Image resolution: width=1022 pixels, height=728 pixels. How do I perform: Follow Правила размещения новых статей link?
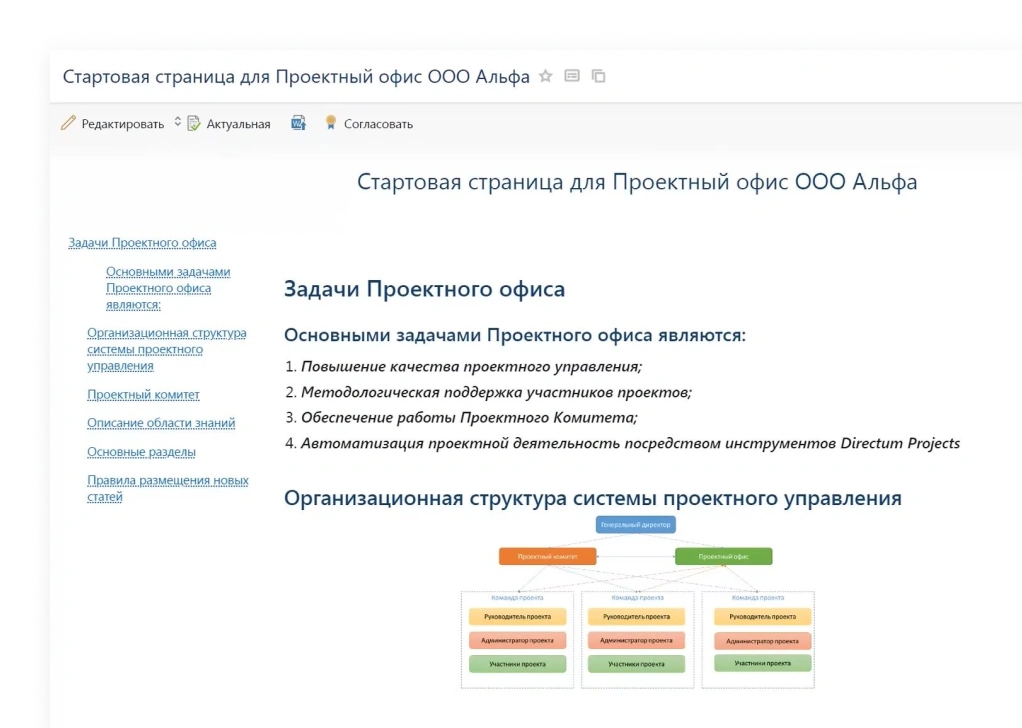167,488
